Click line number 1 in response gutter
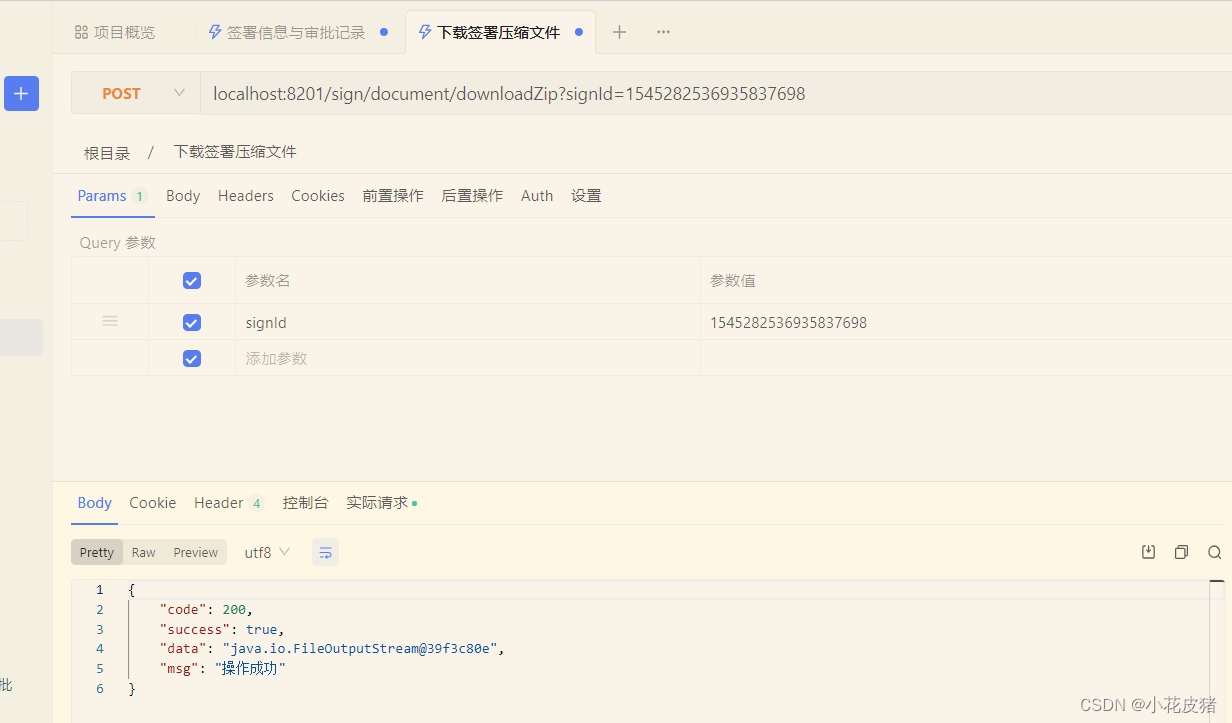Viewport: 1232px width, 723px height. [x=100, y=590]
